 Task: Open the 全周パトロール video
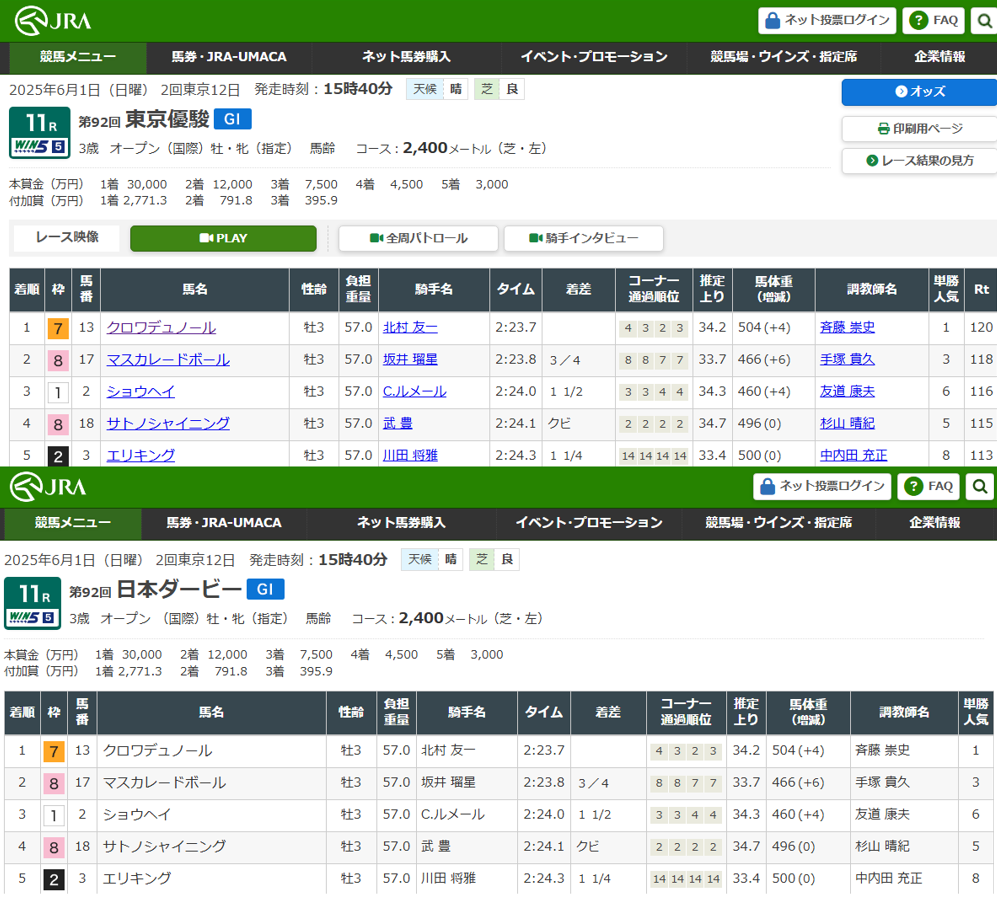(418, 238)
